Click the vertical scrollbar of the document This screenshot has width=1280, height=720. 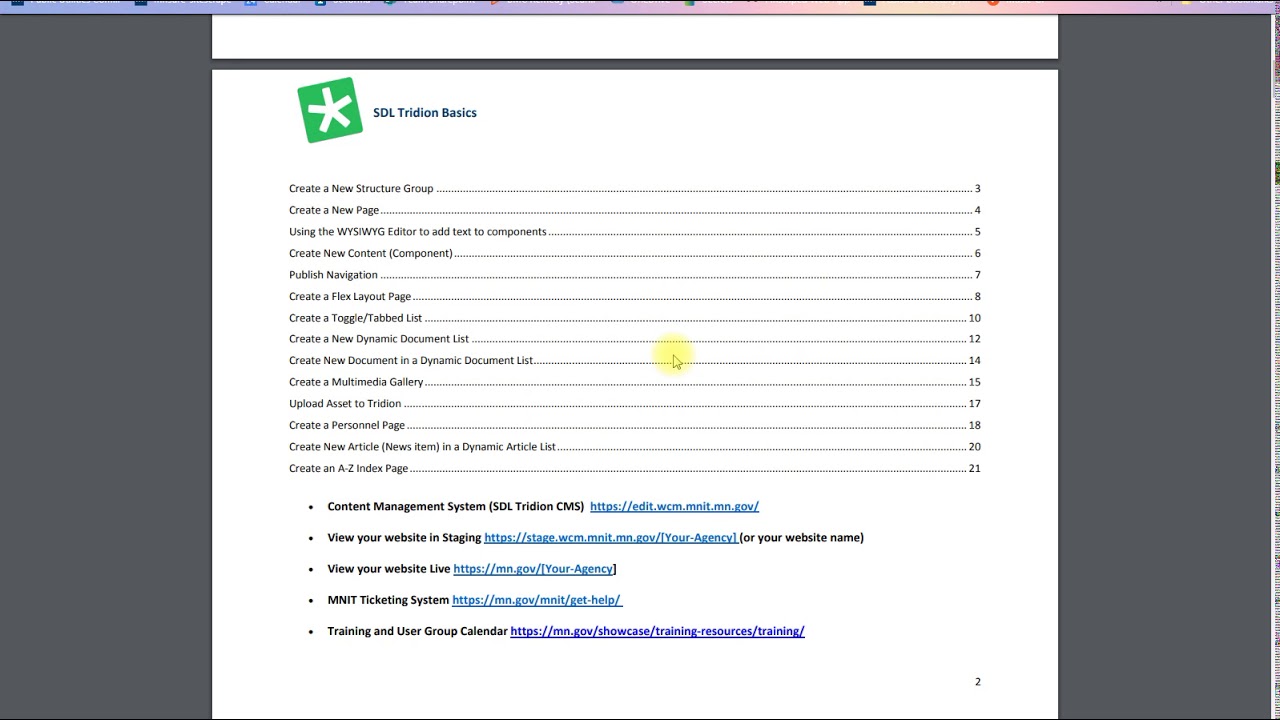coord(1276,367)
